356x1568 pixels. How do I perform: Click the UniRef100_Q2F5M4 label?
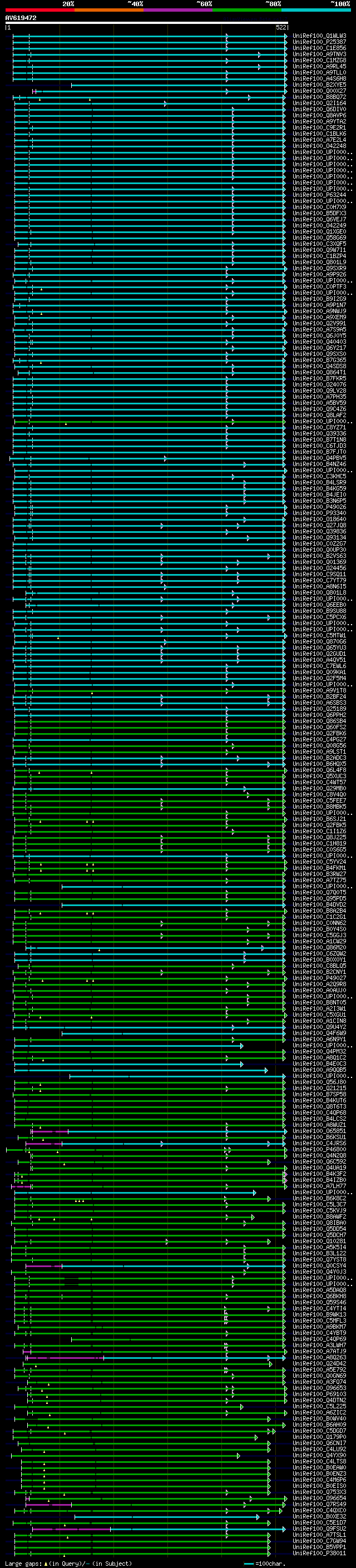[x=319, y=679]
